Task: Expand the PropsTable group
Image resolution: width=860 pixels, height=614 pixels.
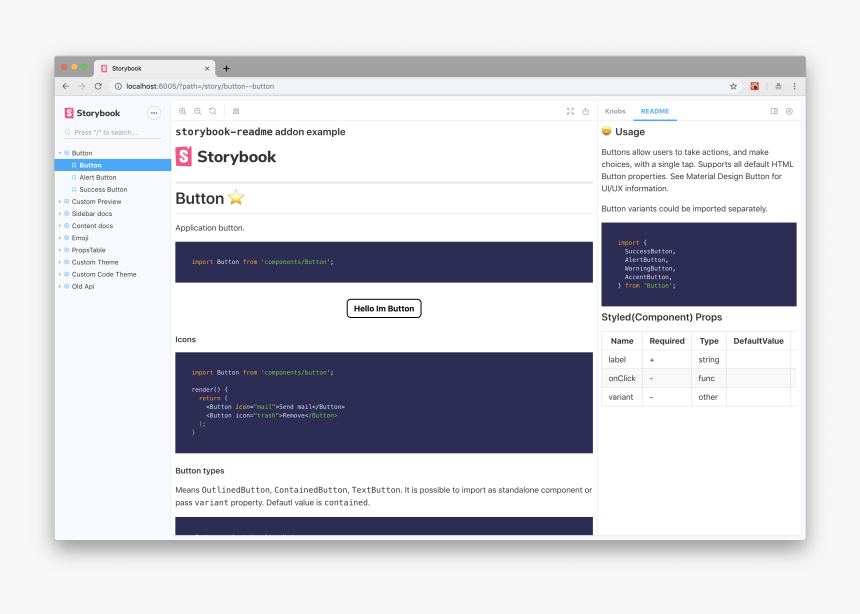Action: point(88,250)
